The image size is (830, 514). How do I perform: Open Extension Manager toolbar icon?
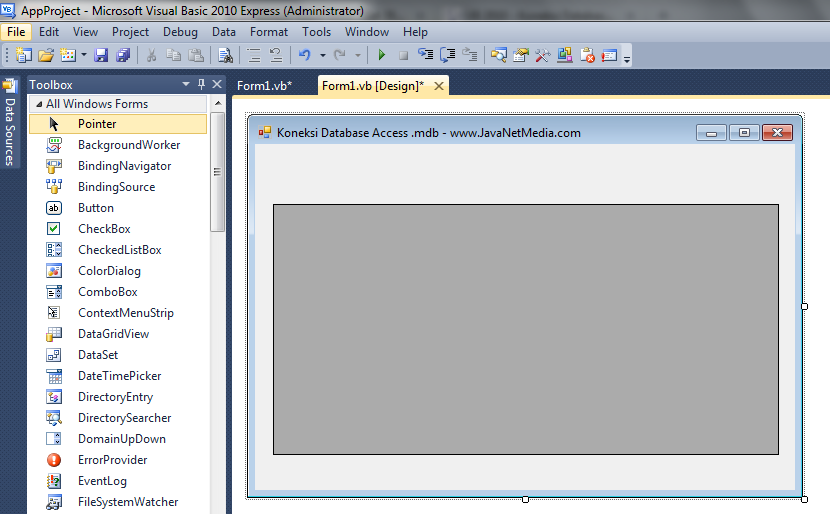point(565,55)
